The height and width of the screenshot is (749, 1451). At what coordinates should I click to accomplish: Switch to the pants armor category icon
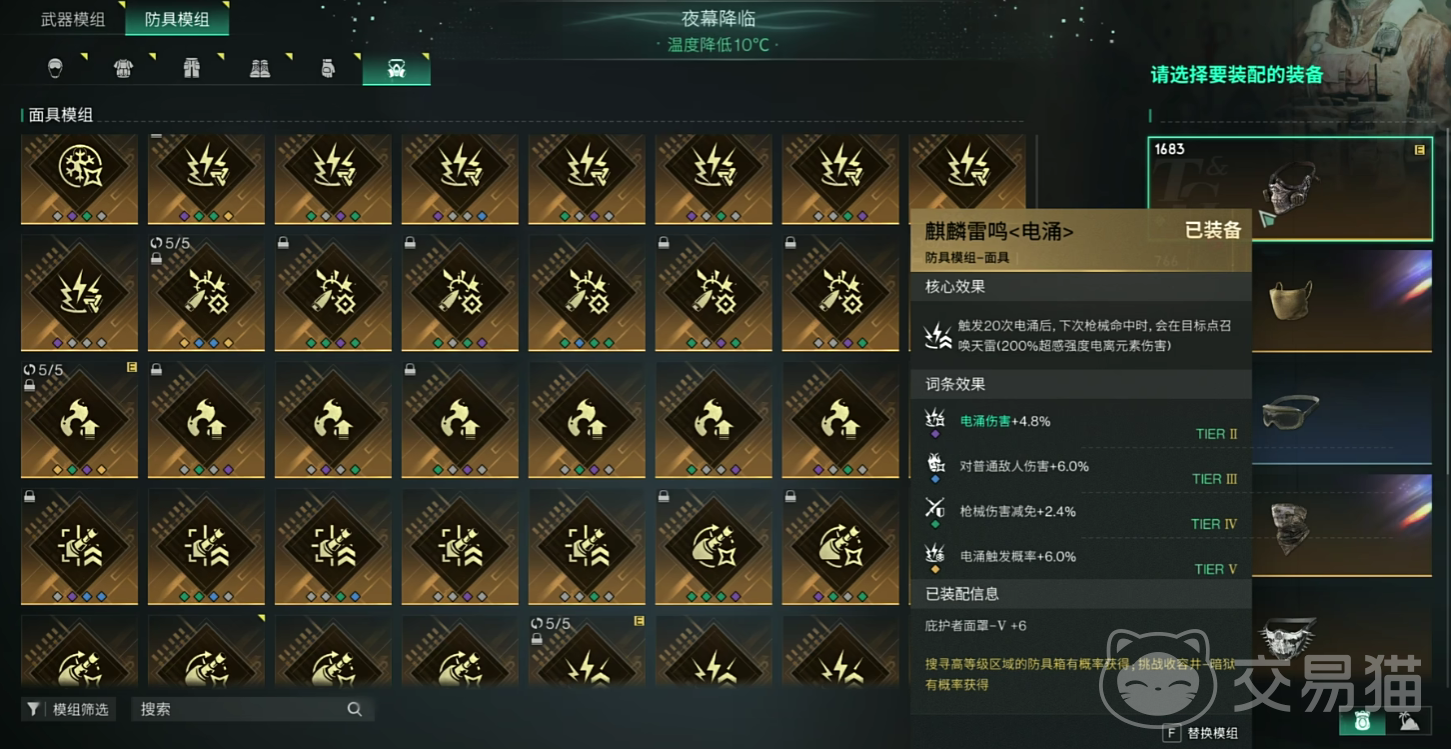(x=192, y=68)
